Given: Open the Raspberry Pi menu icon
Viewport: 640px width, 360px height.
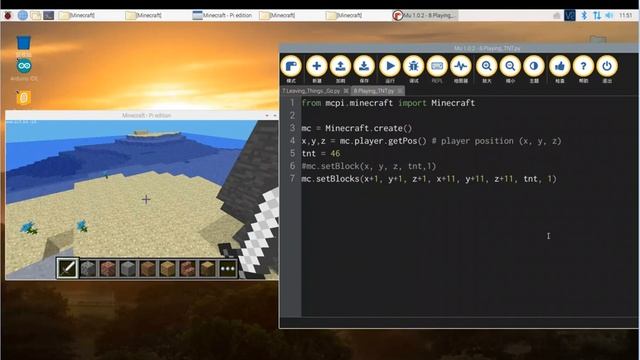Looking at the screenshot, I should point(8,15).
